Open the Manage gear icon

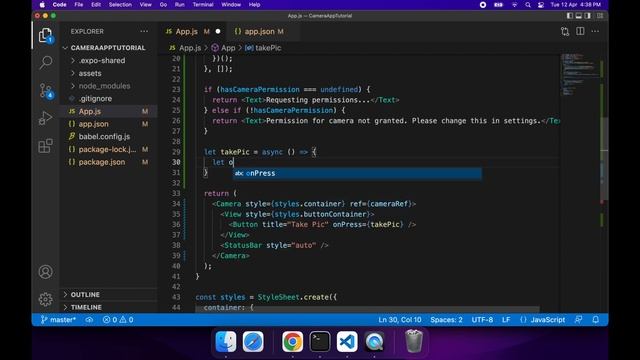point(45,299)
